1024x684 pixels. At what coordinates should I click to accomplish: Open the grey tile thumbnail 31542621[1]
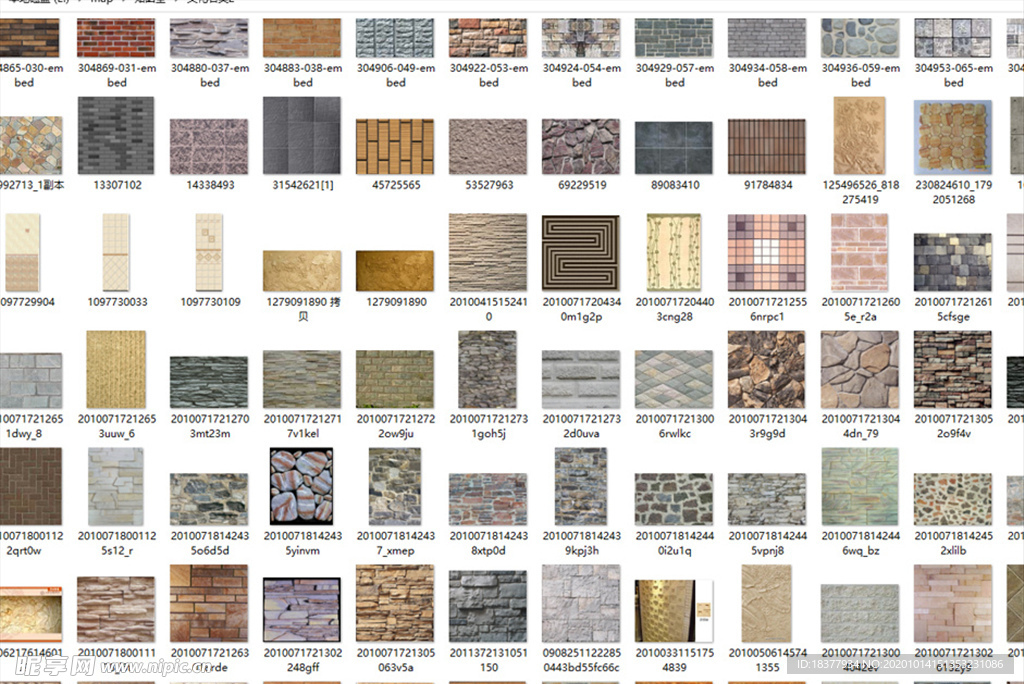pyautogui.click(x=302, y=135)
